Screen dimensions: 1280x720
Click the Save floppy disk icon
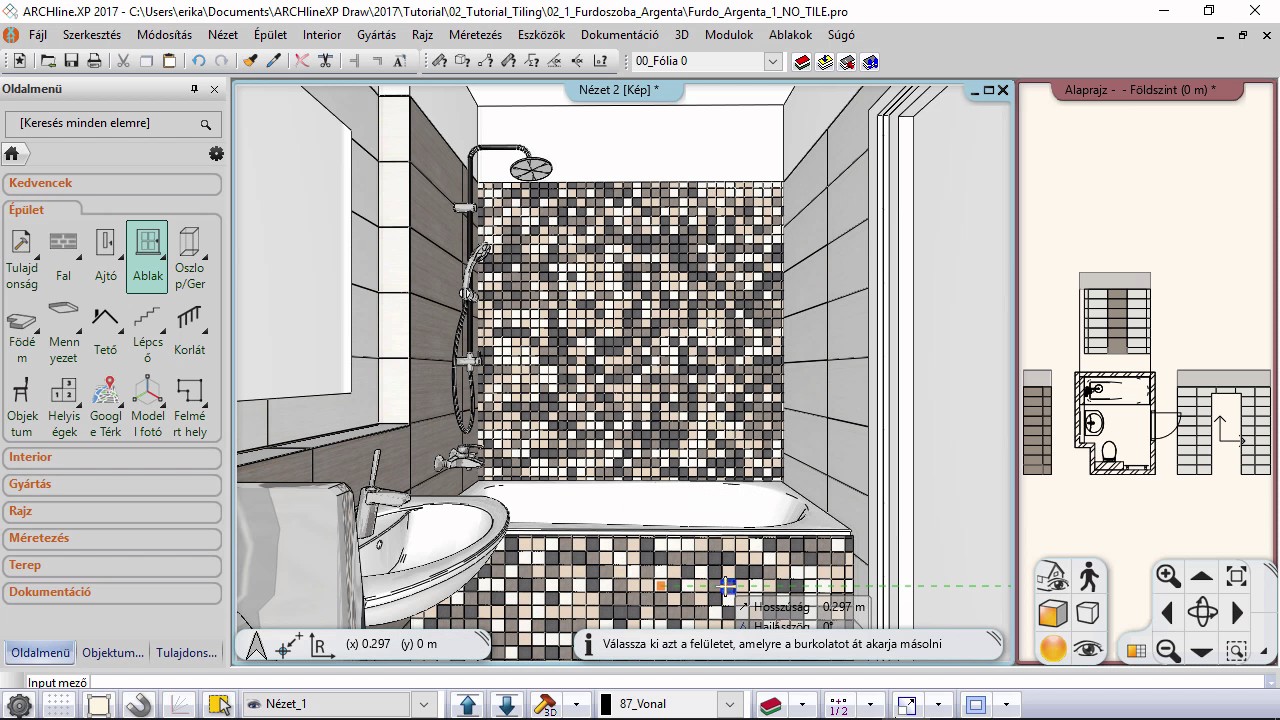(70, 61)
